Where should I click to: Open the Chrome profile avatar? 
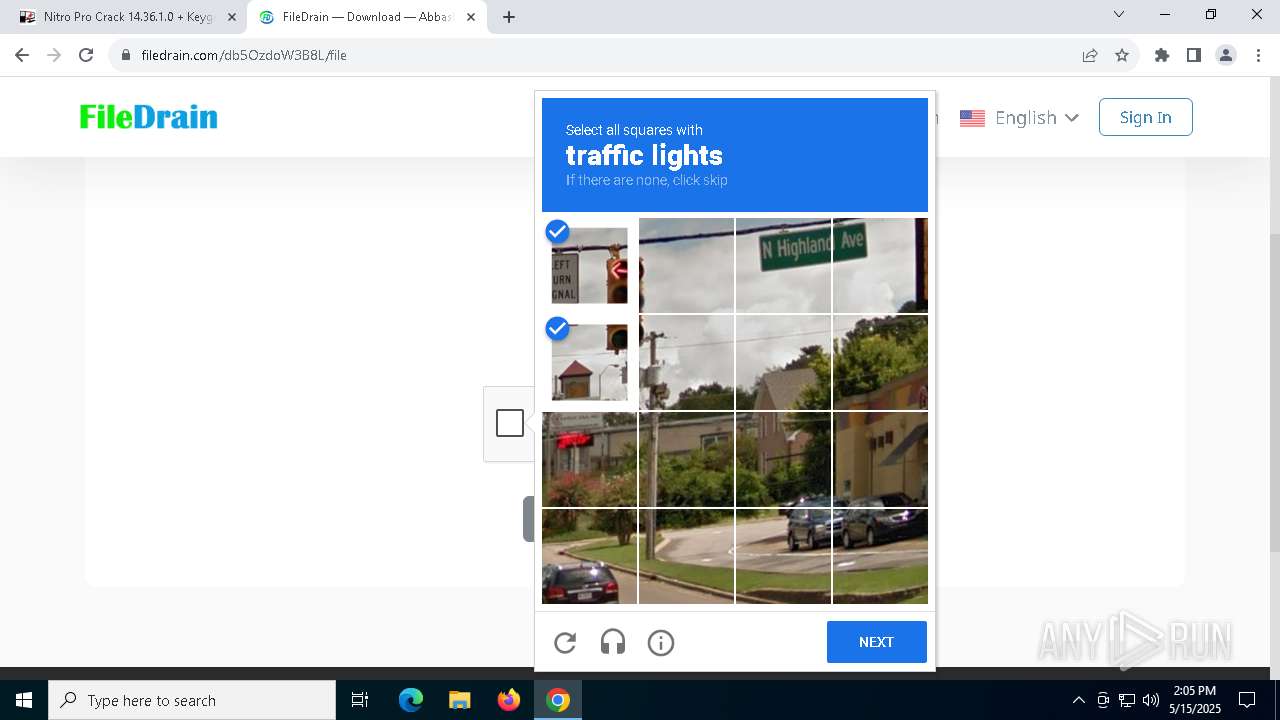point(1226,55)
